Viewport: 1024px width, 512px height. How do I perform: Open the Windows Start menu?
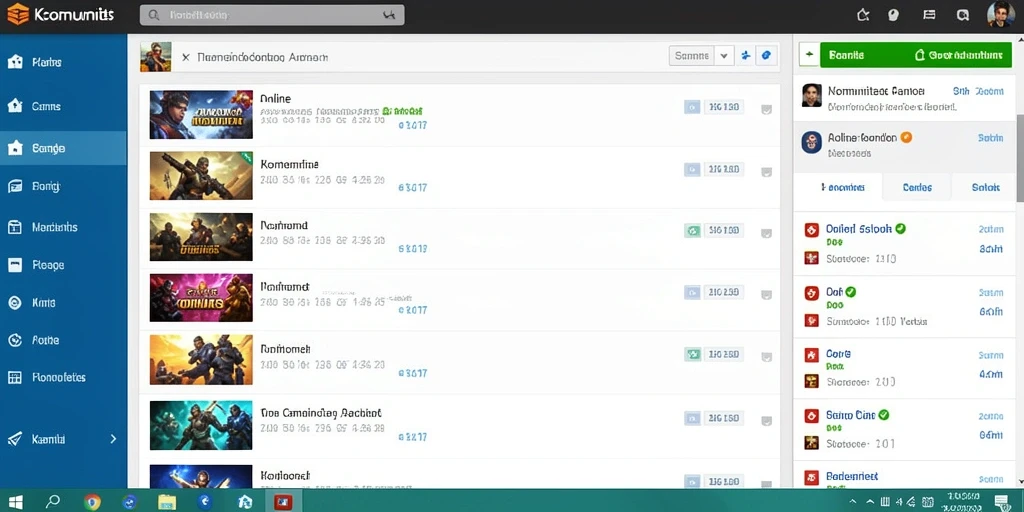pyautogui.click(x=14, y=502)
